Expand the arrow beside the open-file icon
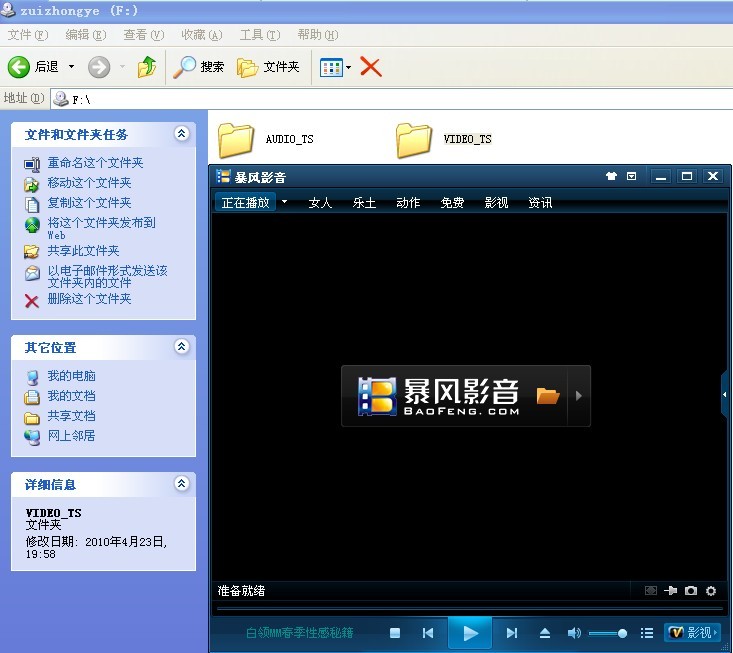 coord(579,396)
